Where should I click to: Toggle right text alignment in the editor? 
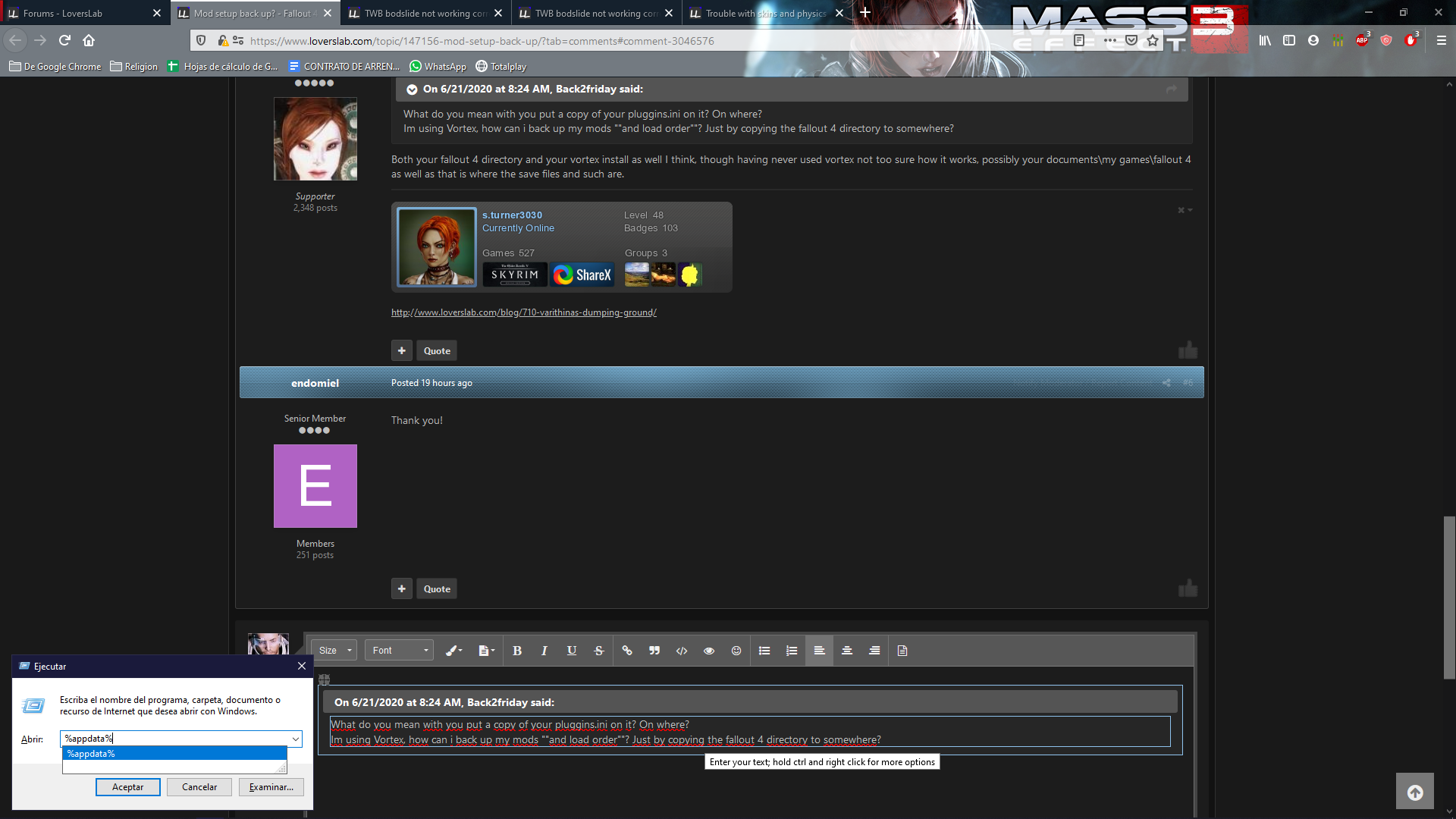tap(874, 651)
